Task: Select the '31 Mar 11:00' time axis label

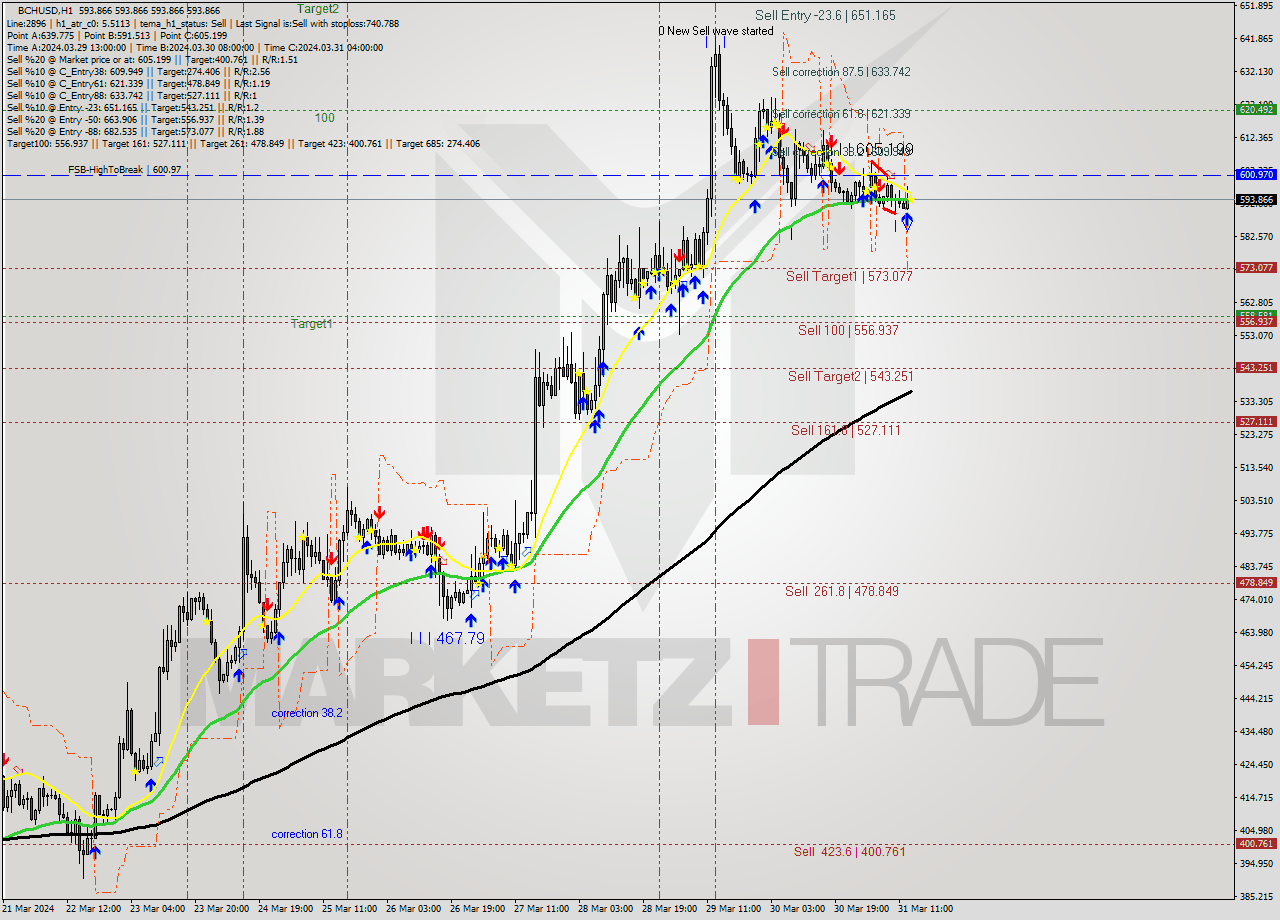Action: pos(925,910)
